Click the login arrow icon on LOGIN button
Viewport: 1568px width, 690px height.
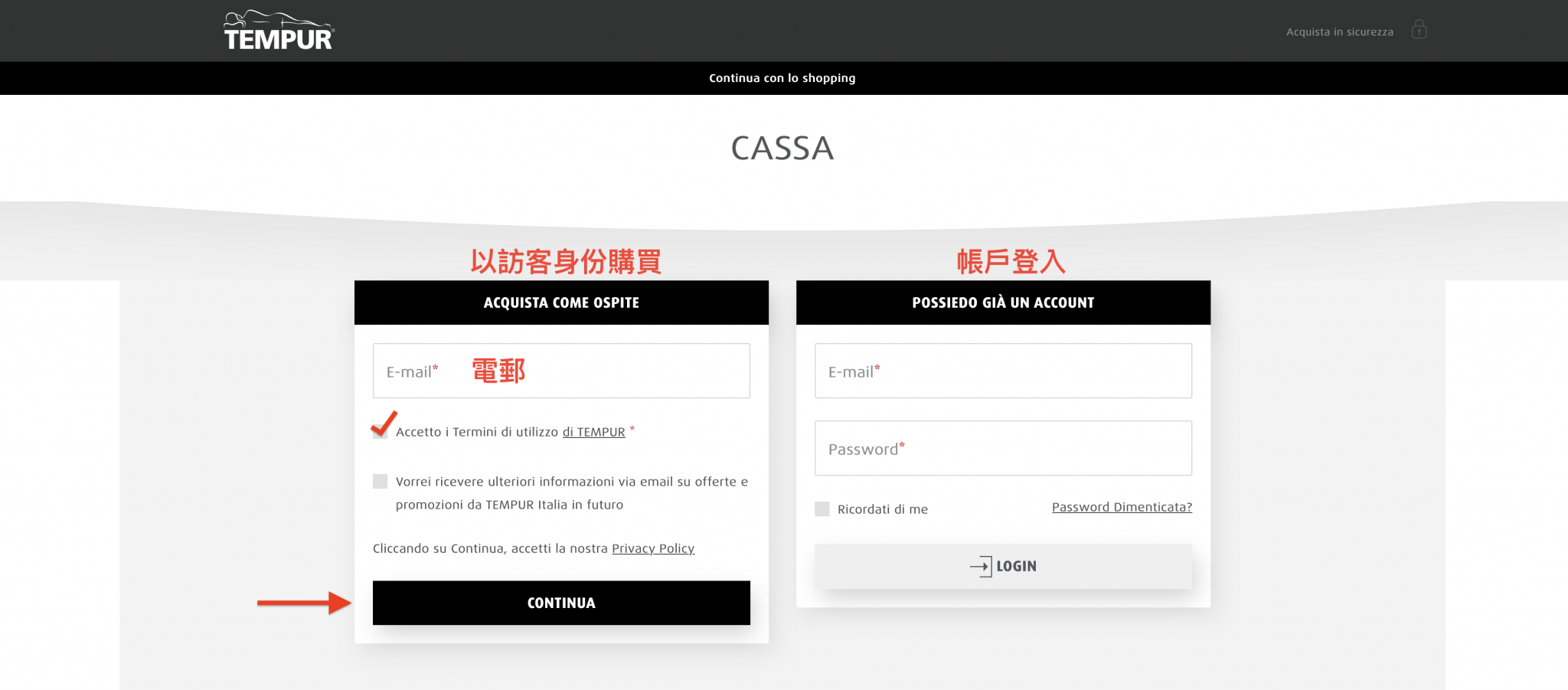(x=980, y=567)
